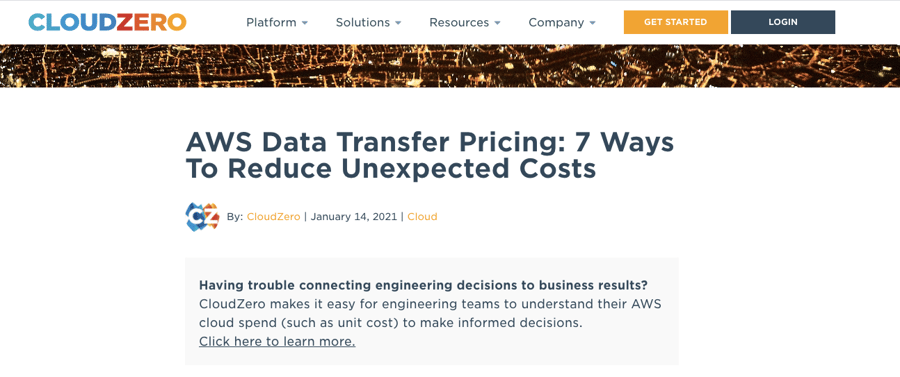The image size is (900, 377).
Task: Expand the Company dropdown arrow
Action: 592,23
